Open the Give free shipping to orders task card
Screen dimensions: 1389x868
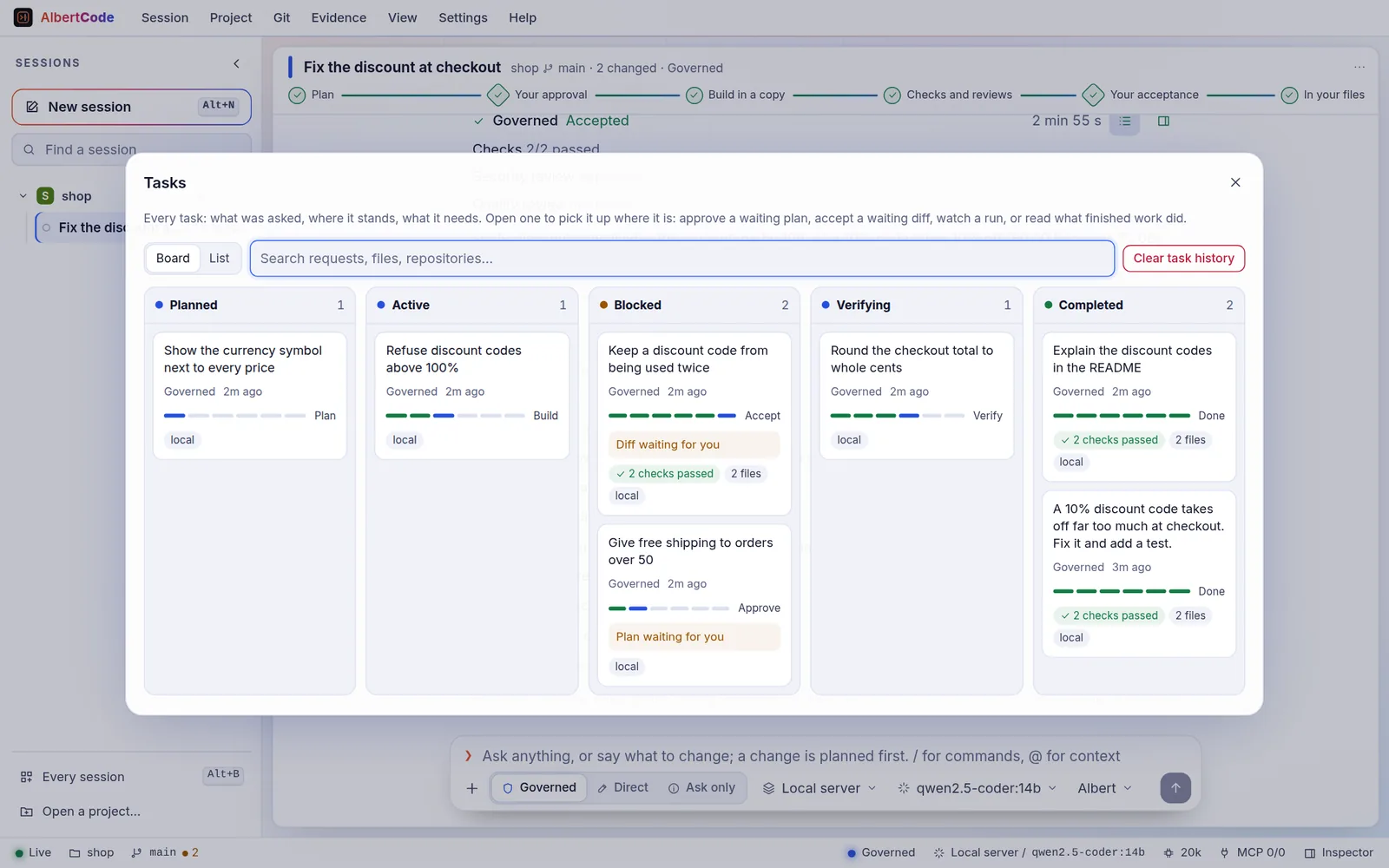click(x=694, y=605)
